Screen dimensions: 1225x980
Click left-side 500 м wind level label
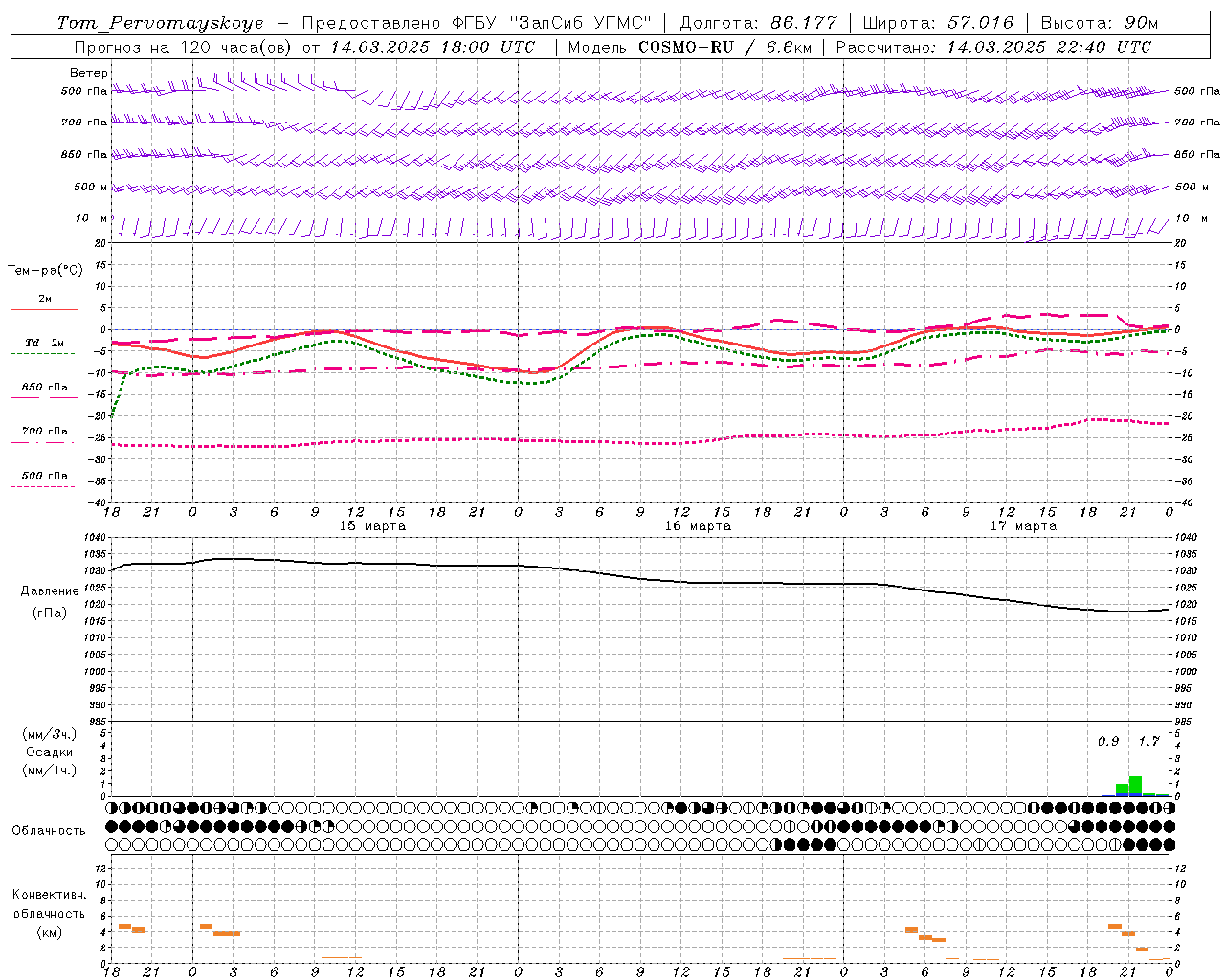click(91, 188)
